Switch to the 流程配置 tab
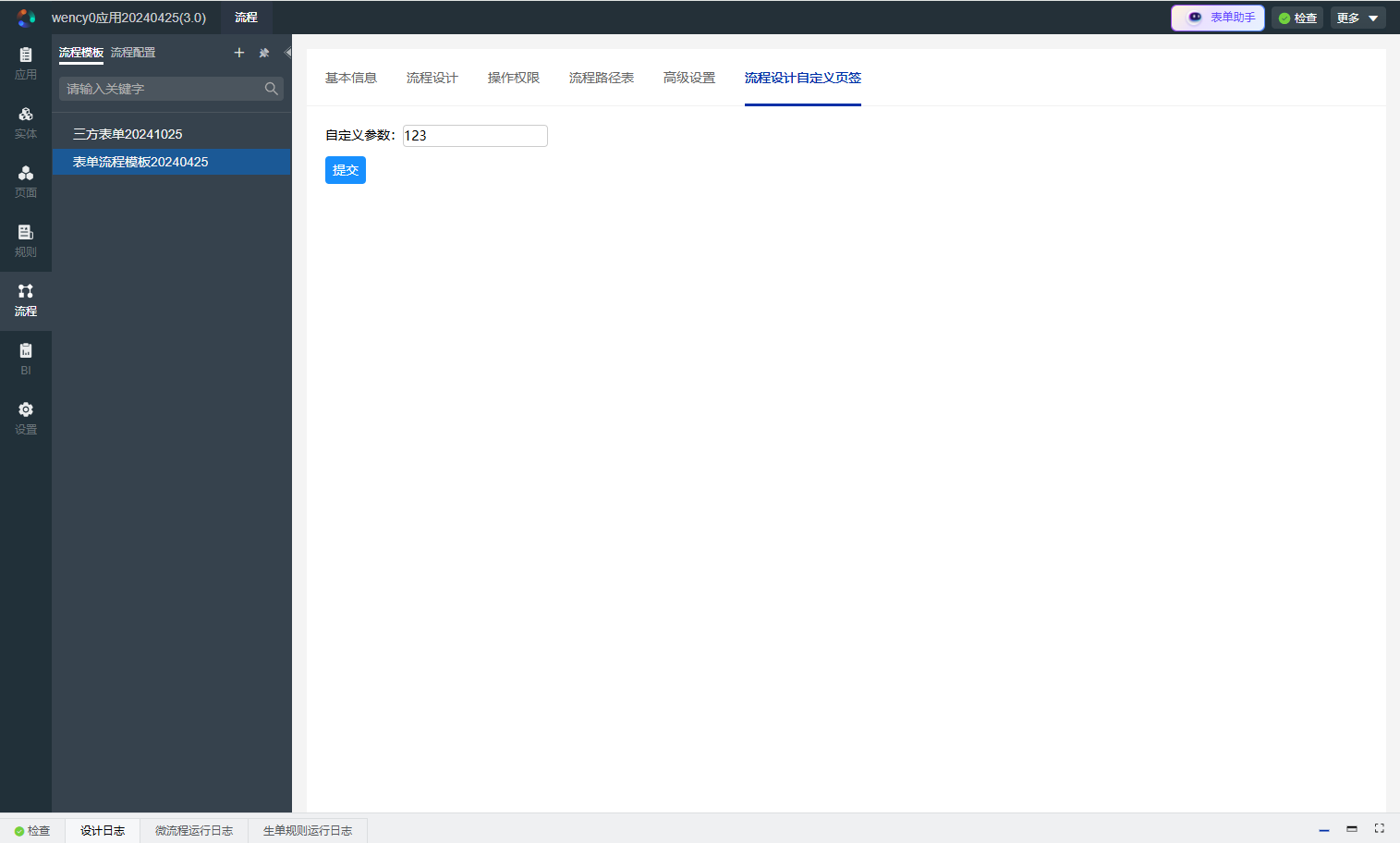This screenshot has width=1400, height=843. tap(133, 53)
